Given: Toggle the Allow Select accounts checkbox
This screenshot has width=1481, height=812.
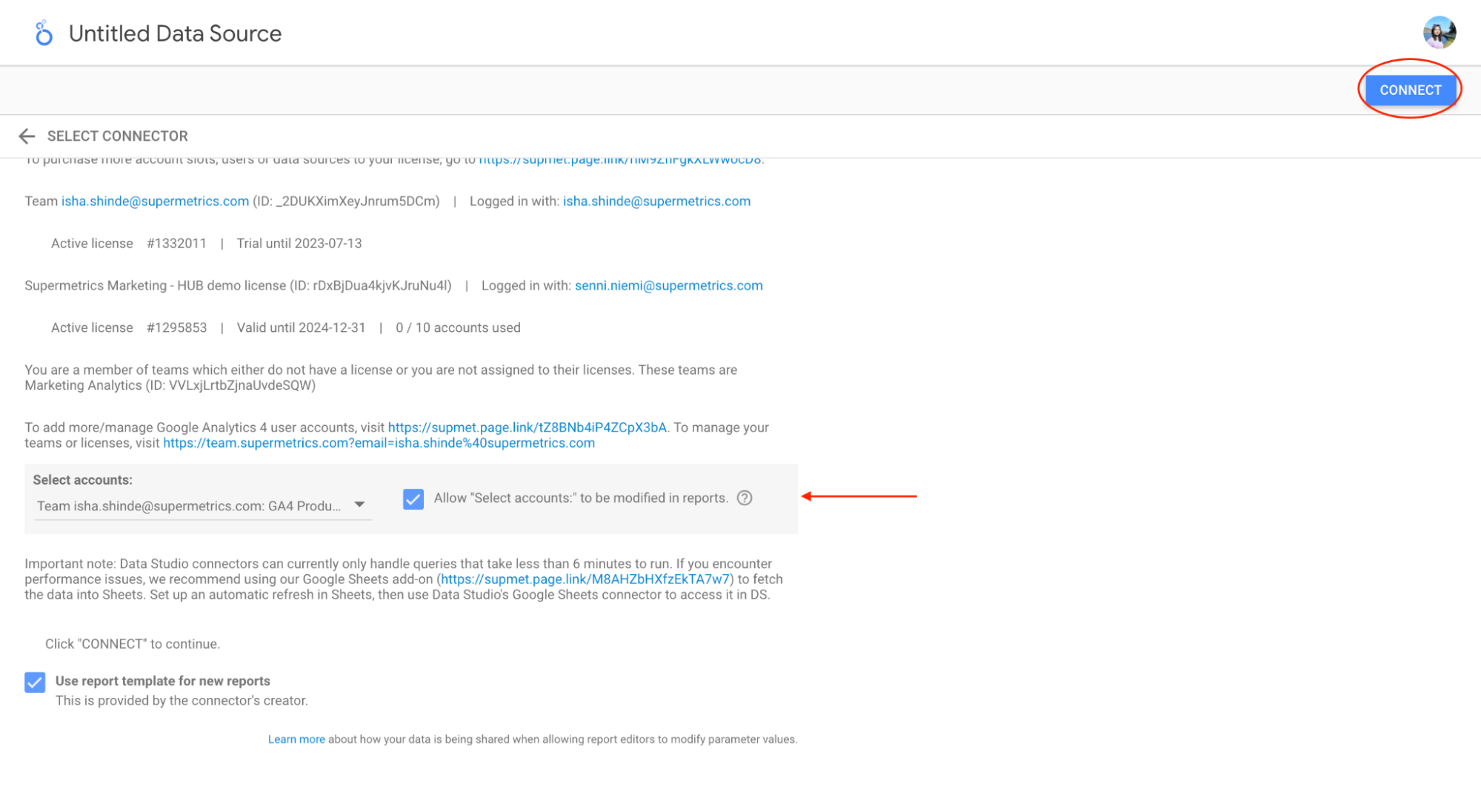Looking at the screenshot, I should tap(413, 499).
